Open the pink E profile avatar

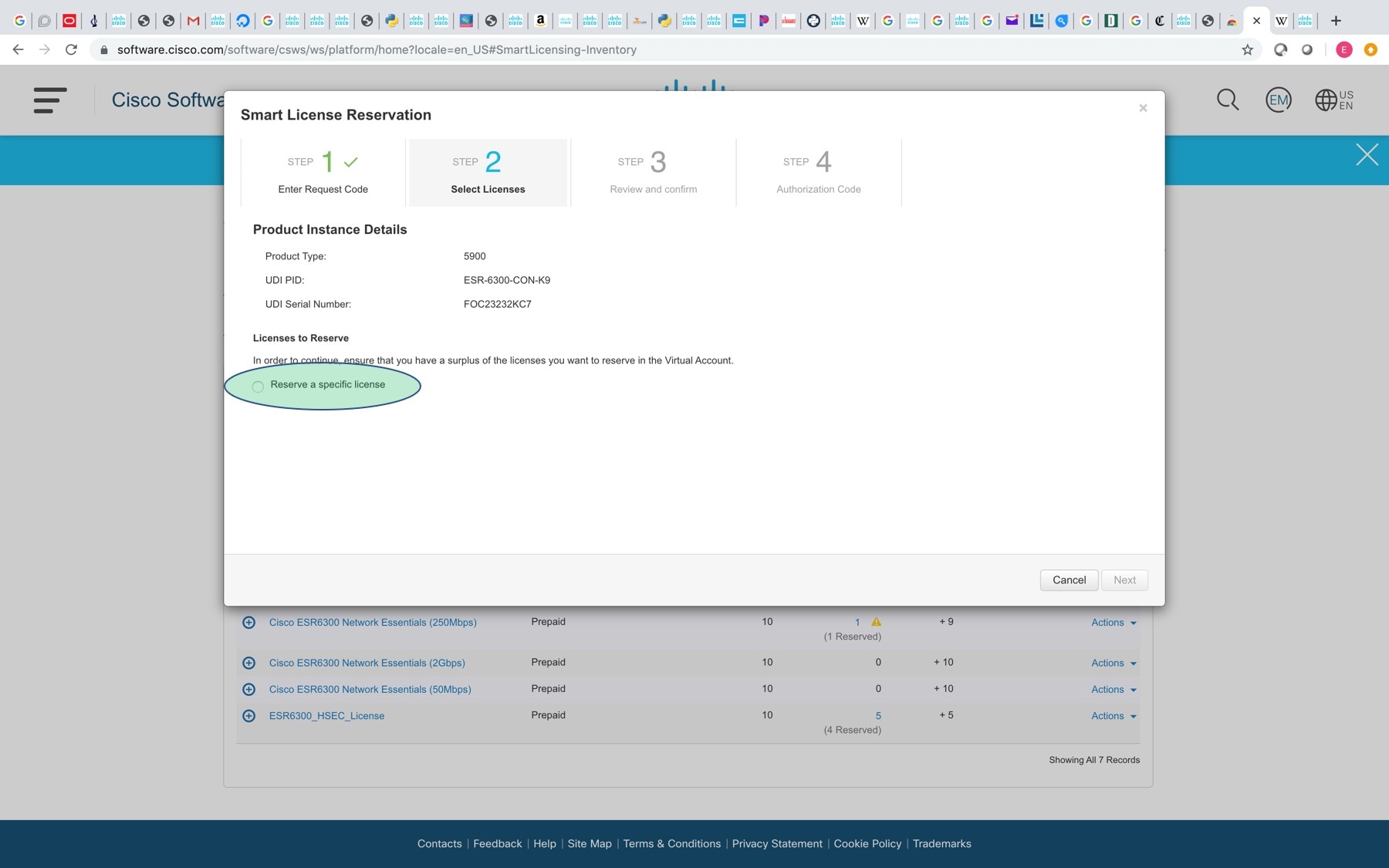click(1344, 49)
